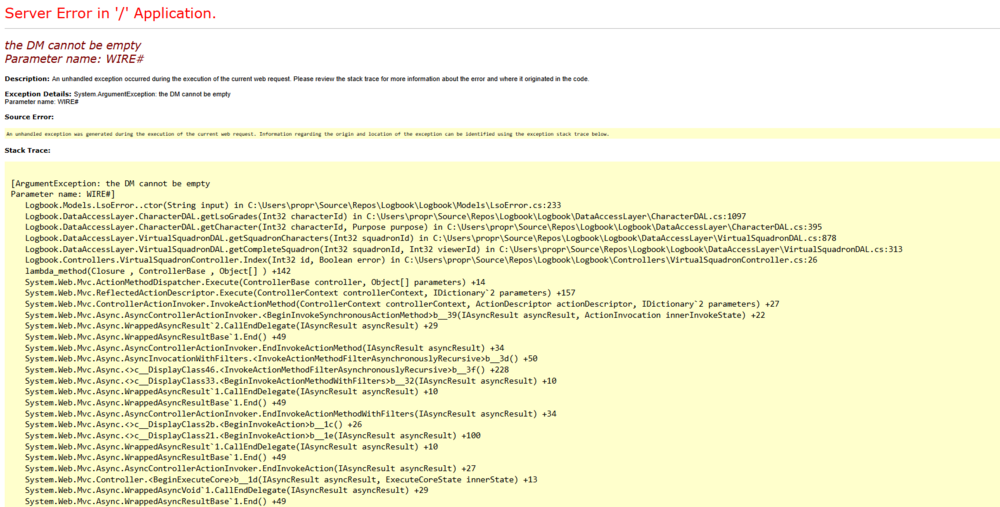Click the "VirtualSquadronDAL.getCompleteSquadron" stack line

point(464,249)
